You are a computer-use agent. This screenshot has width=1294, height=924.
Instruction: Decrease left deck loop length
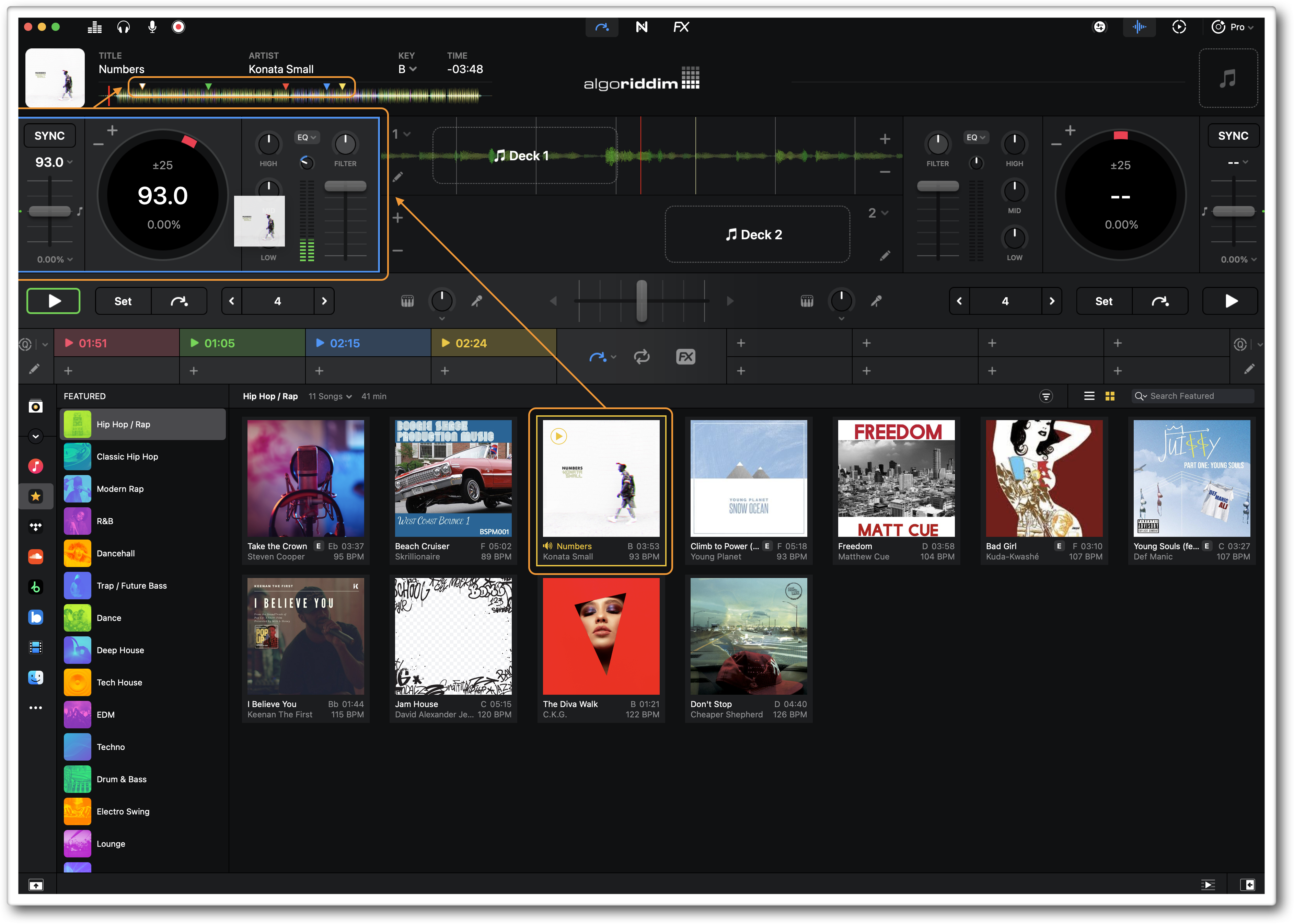point(231,301)
